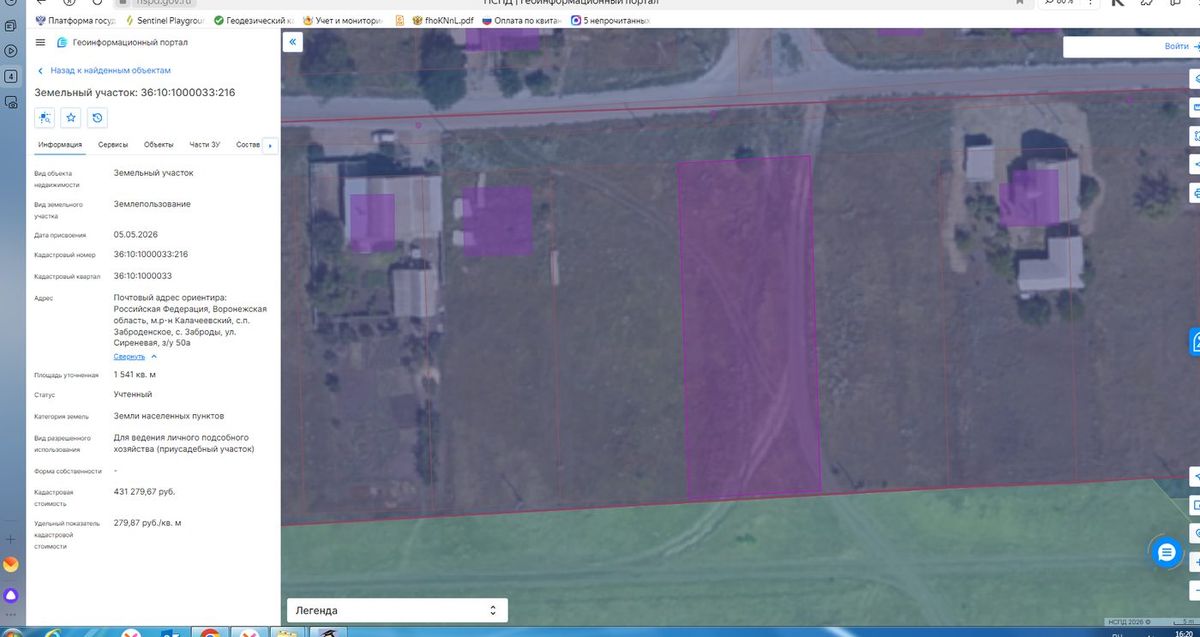
Task: Open the Объекты tab
Action: pos(159,145)
